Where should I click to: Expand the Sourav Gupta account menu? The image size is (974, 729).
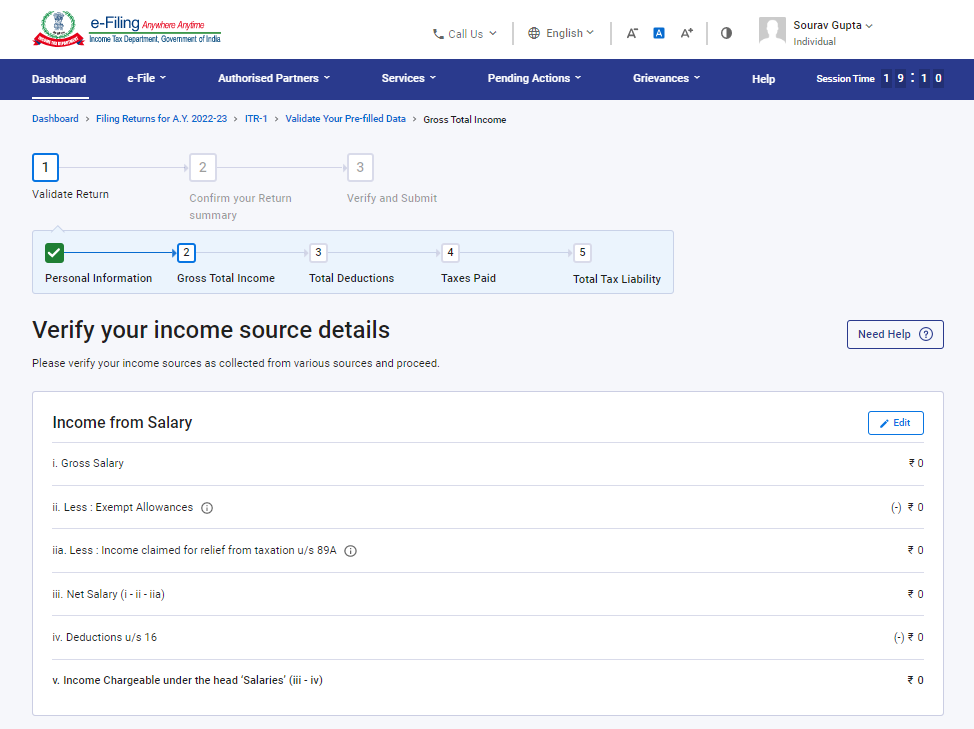point(833,25)
